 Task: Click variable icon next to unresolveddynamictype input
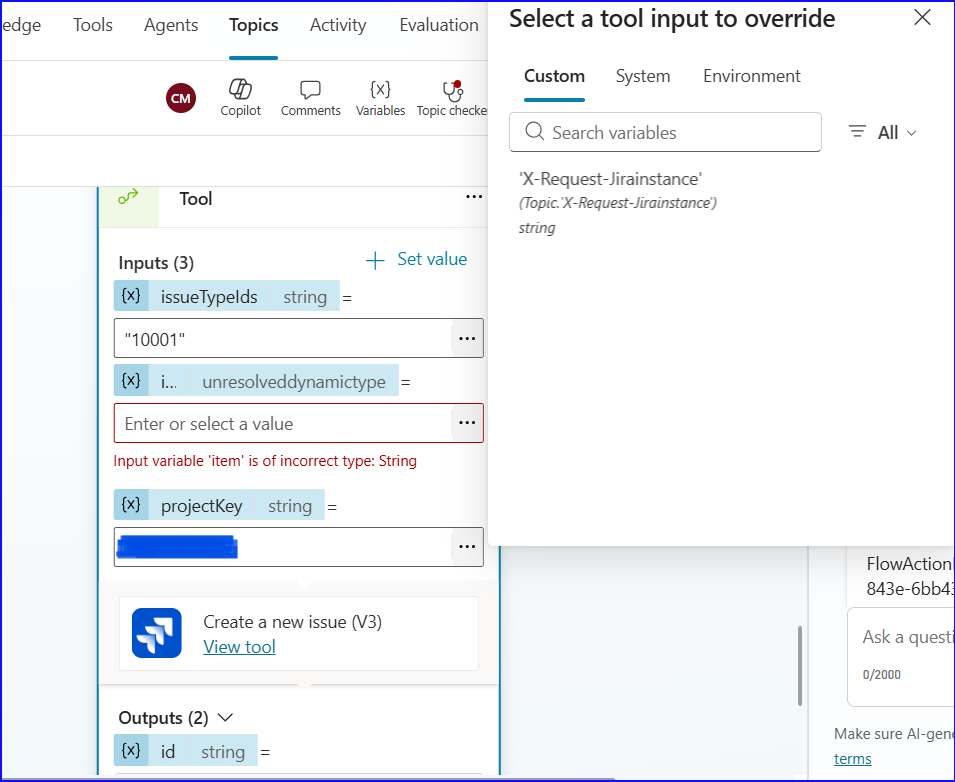[x=131, y=381]
